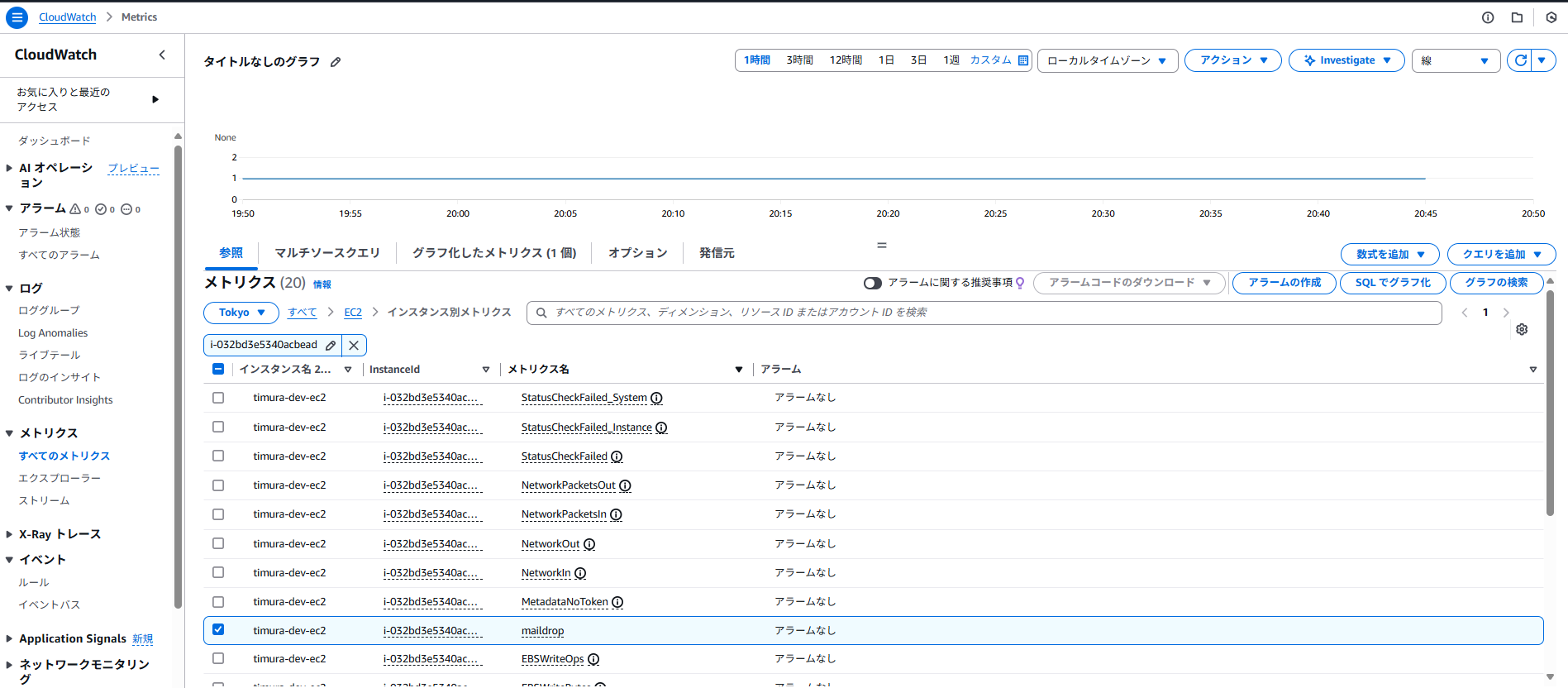Switch to the グラフ化したメトリクス tab
Image resolution: width=1568 pixels, height=688 pixels.
tap(494, 253)
